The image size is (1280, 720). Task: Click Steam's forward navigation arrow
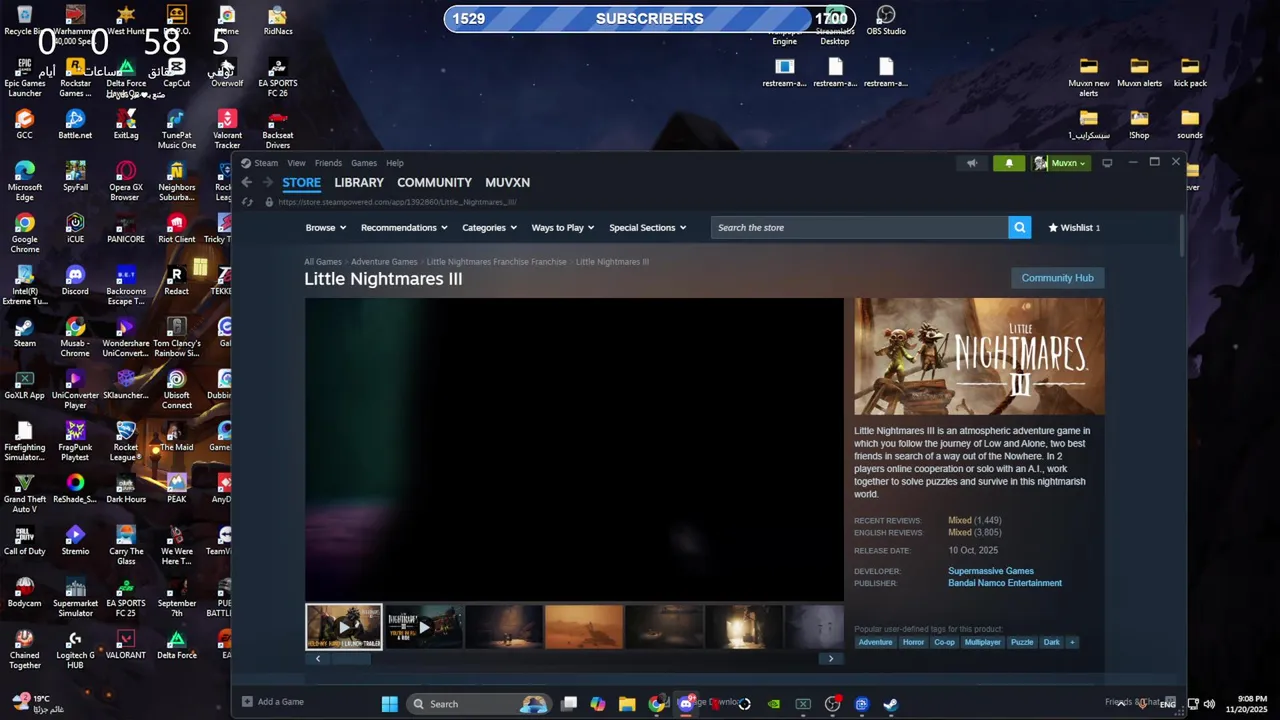(x=267, y=182)
